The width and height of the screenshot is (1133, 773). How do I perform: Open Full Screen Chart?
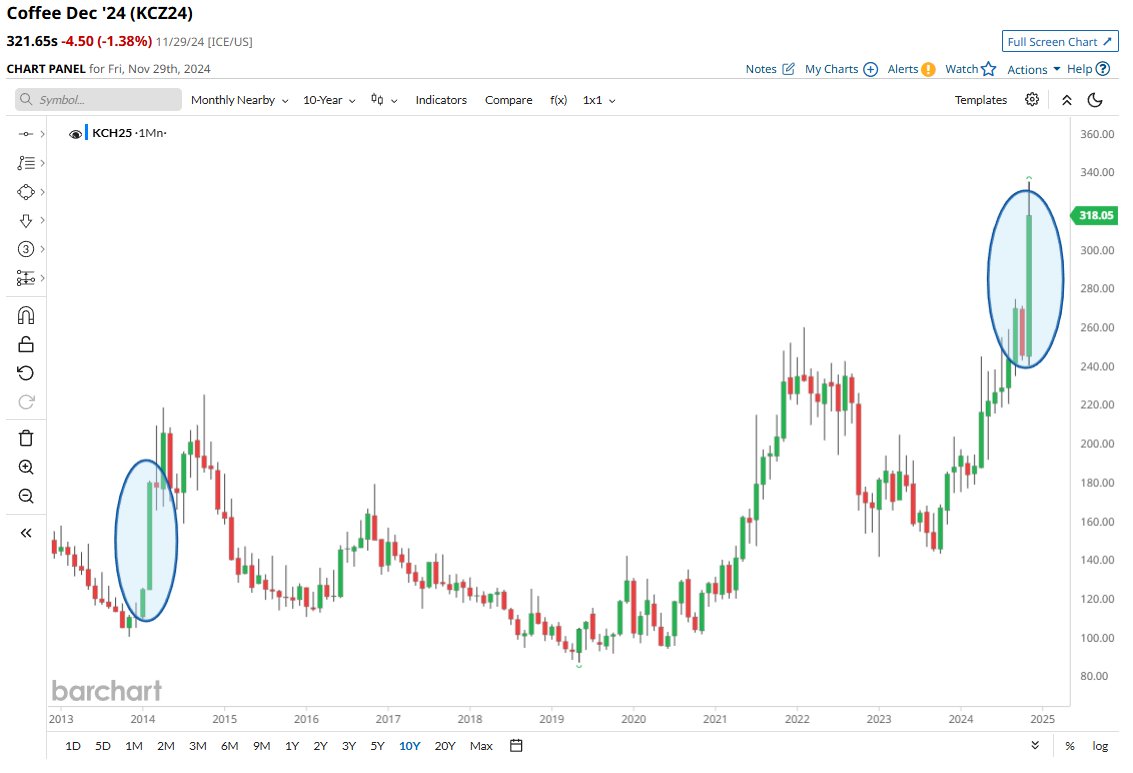tap(1059, 42)
